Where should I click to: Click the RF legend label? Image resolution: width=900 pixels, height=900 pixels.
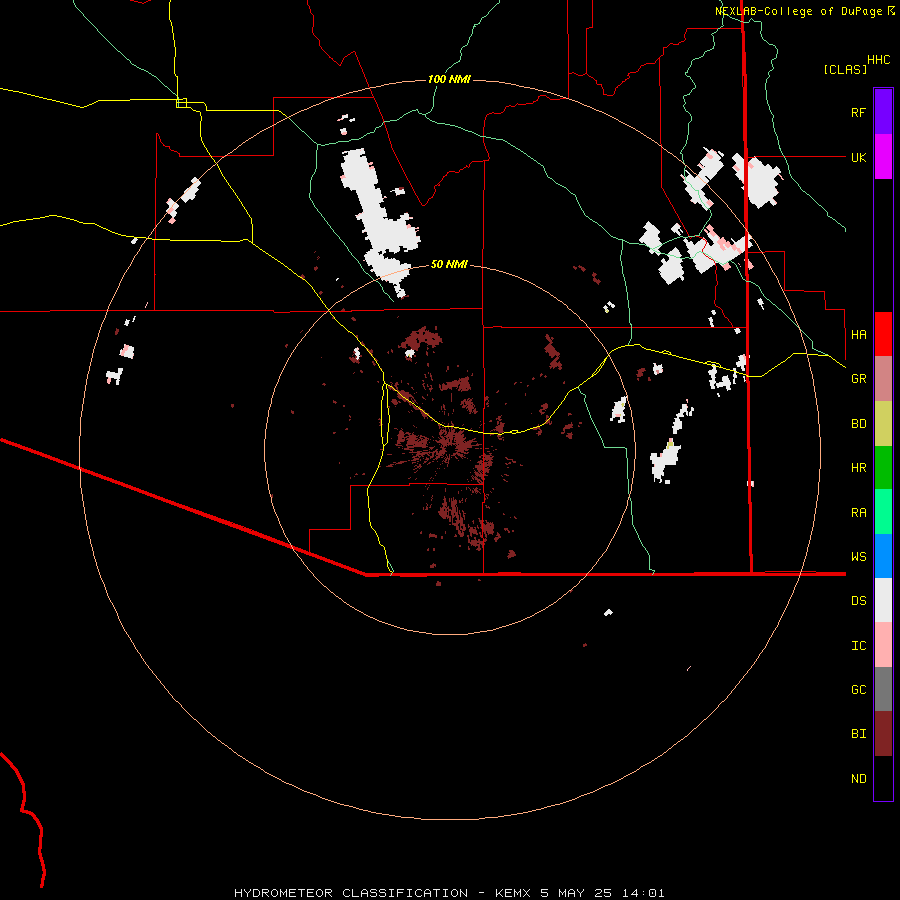[x=858, y=112]
